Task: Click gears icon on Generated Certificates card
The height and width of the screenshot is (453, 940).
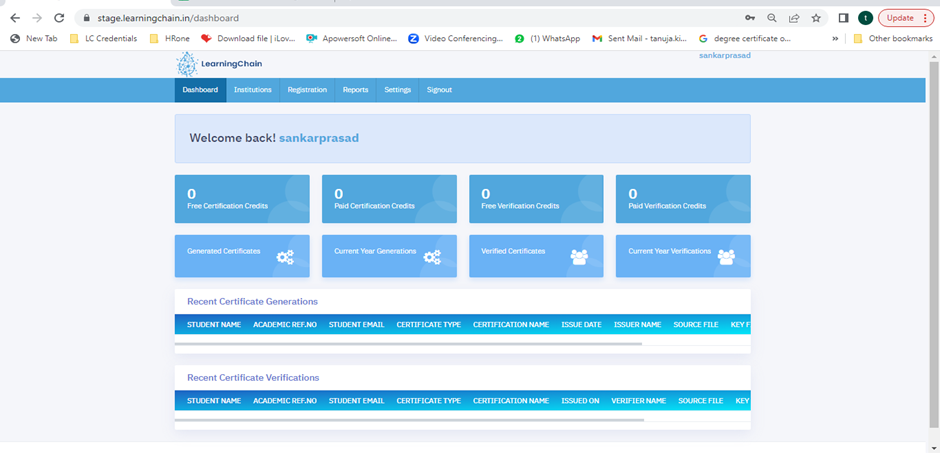Action: click(x=285, y=257)
